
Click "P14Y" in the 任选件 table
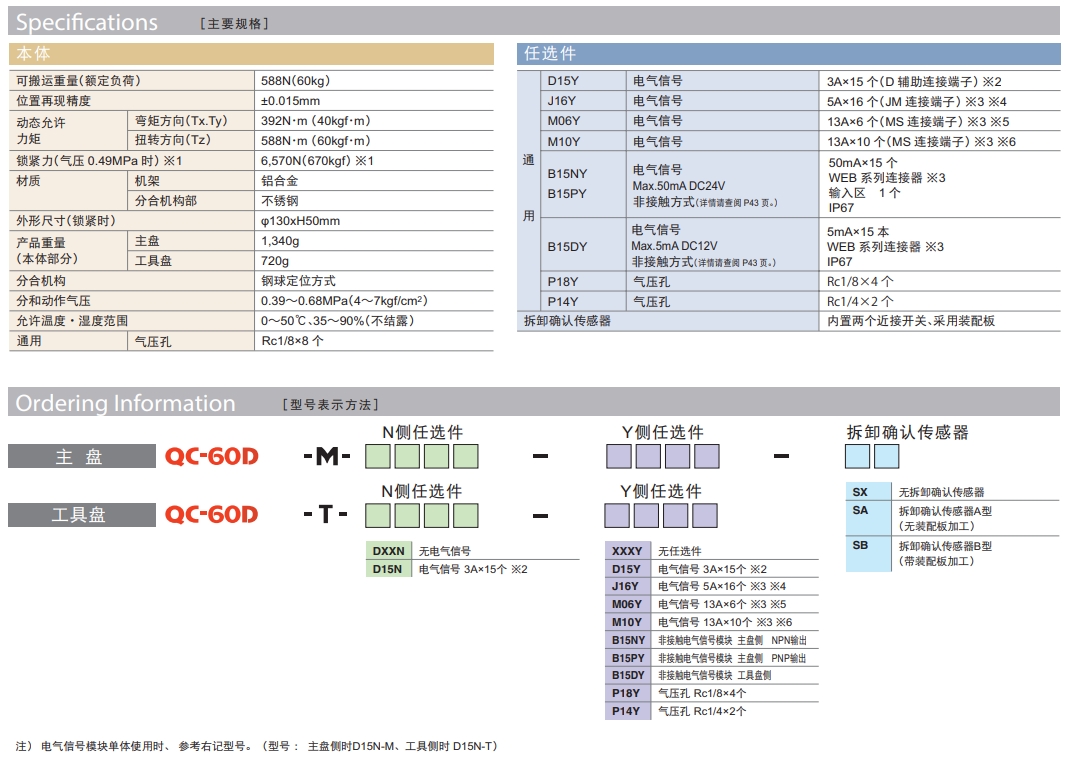(563, 301)
